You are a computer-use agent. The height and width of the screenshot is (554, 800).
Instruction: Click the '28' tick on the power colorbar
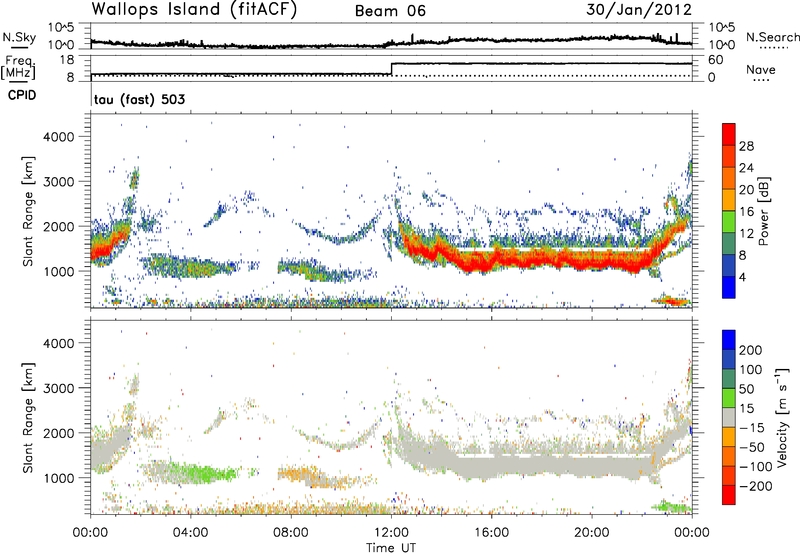coord(746,146)
